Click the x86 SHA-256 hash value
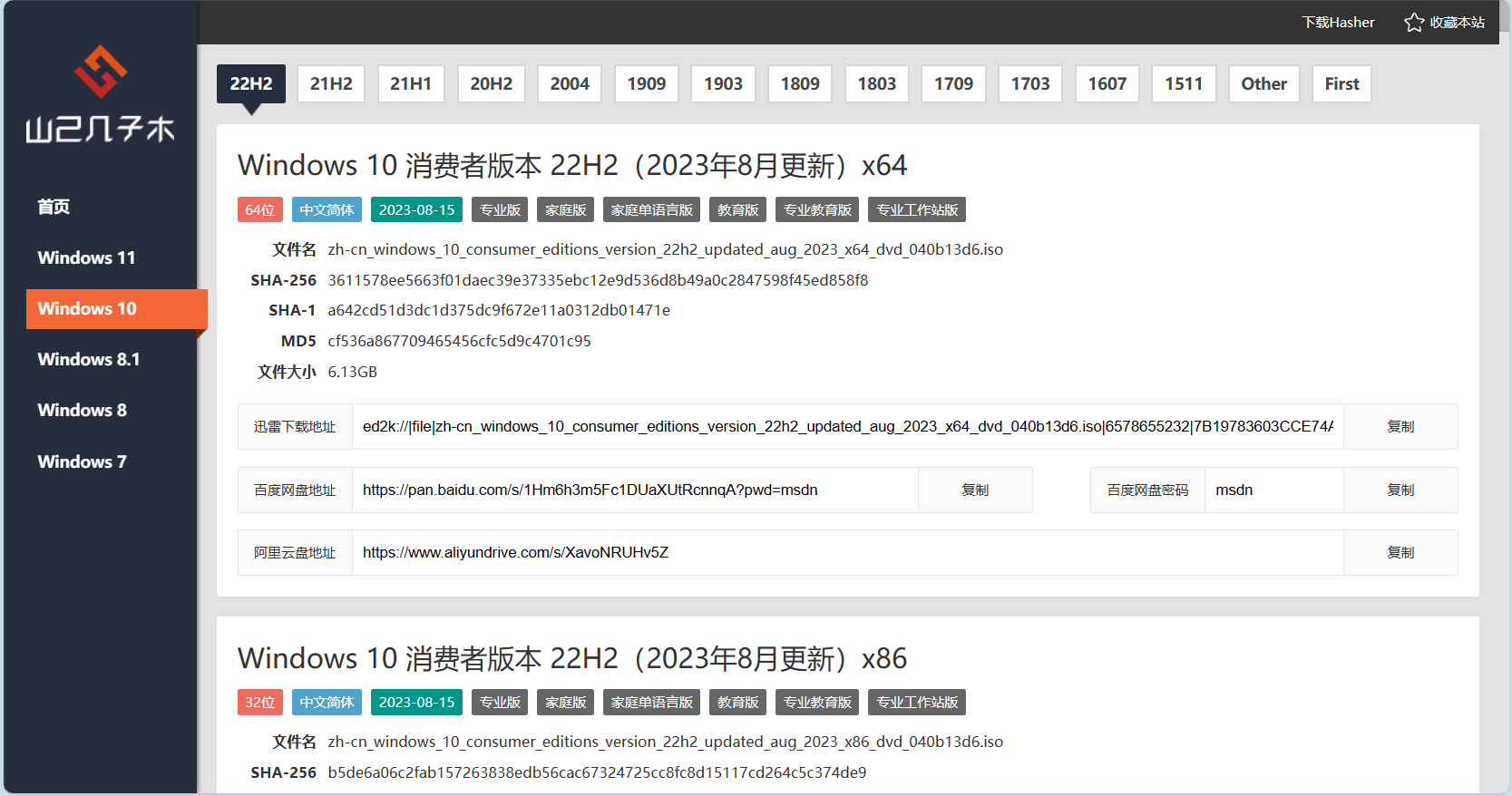This screenshot has width=1512, height=796. coord(597,772)
